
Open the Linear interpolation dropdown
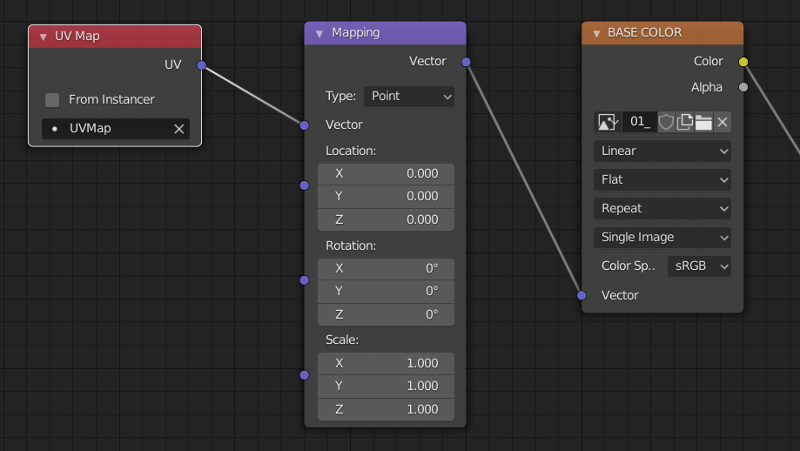point(663,151)
